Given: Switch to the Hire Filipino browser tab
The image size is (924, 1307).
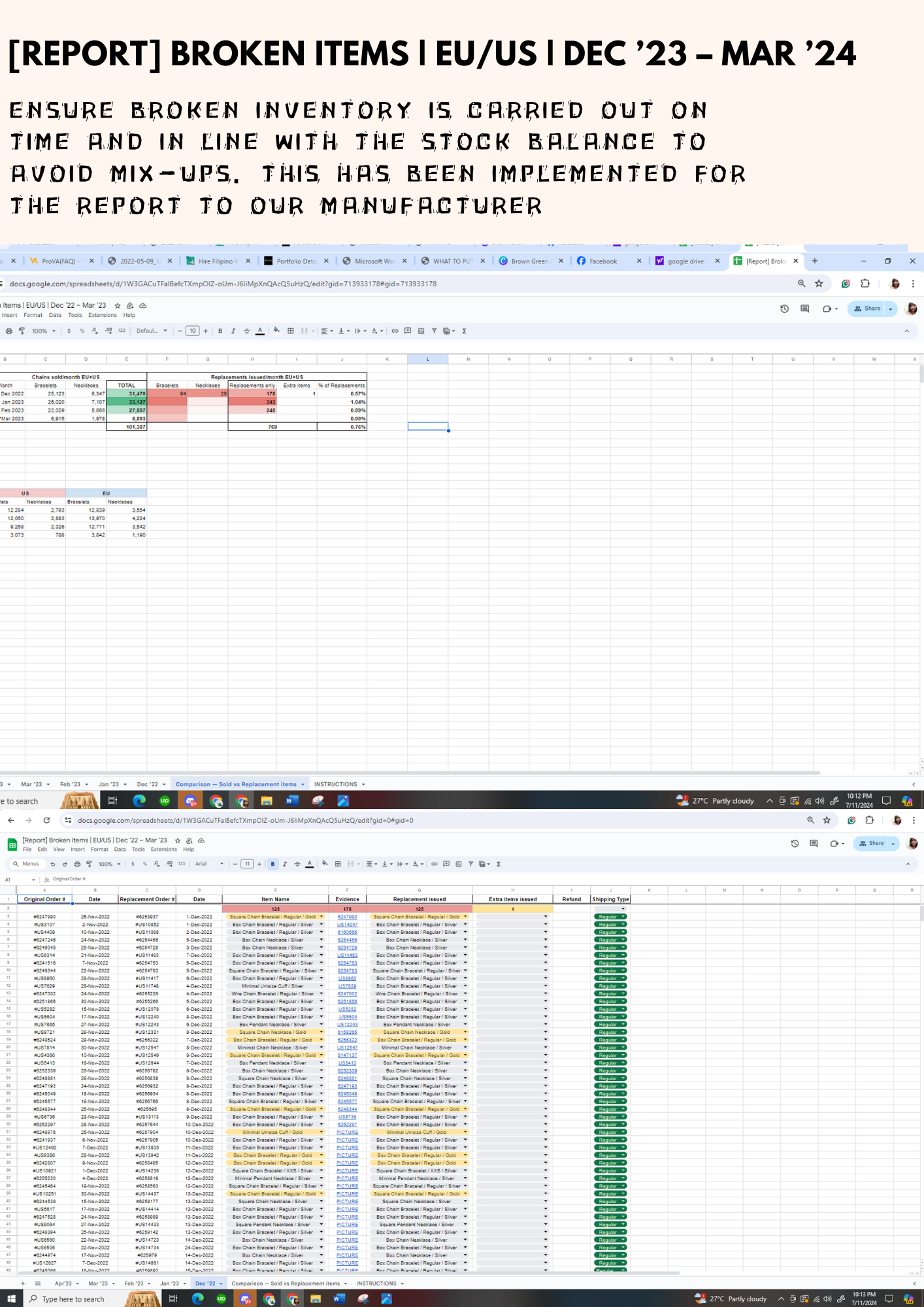Looking at the screenshot, I should [x=218, y=261].
